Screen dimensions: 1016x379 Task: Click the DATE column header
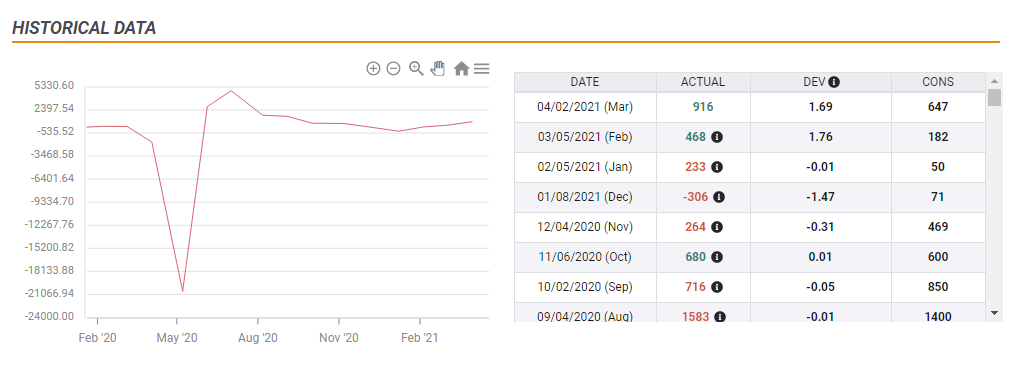(585, 82)
